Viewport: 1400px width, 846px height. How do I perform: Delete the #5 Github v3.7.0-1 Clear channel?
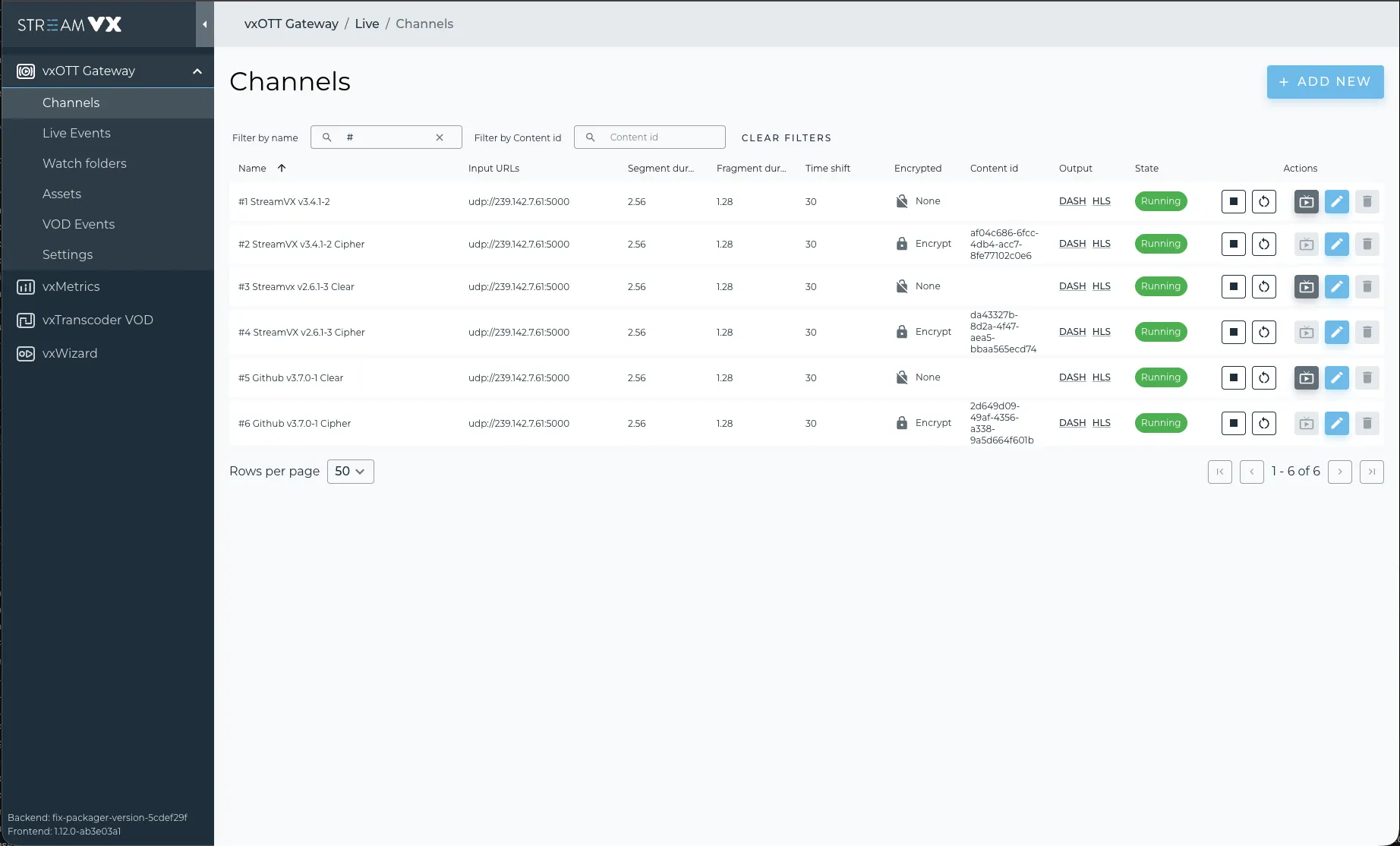(x=1367, y=377)
